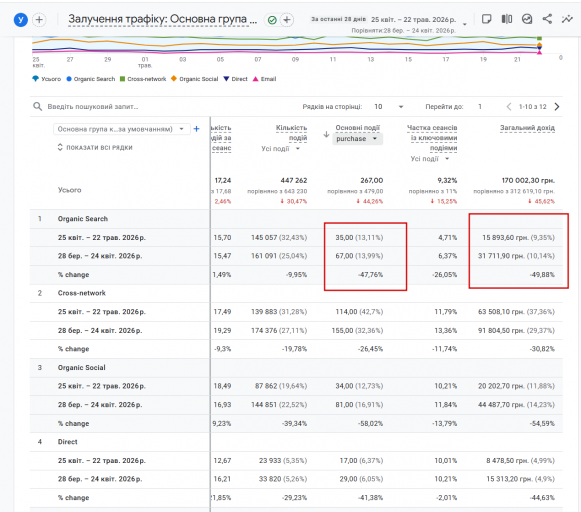Open the customize report note icon
This screenshot has width=581, height=512.
coord(487,19)
